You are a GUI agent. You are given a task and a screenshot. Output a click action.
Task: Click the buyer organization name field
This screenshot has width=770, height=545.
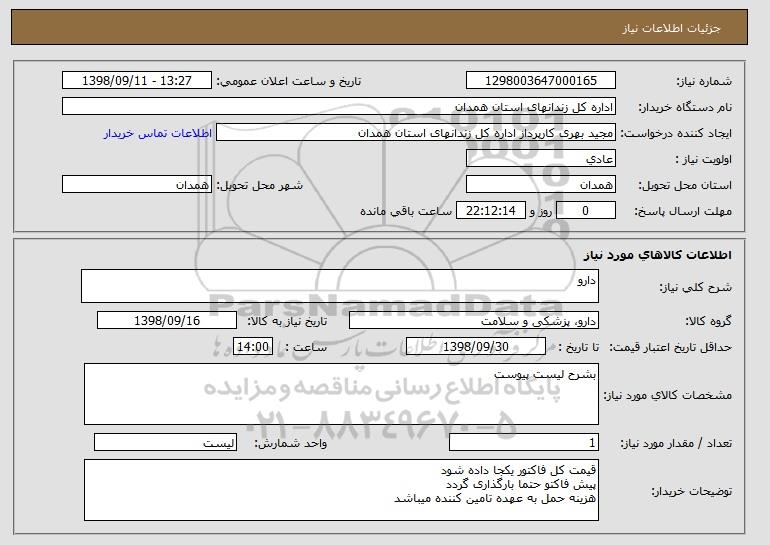coord(339,107)
